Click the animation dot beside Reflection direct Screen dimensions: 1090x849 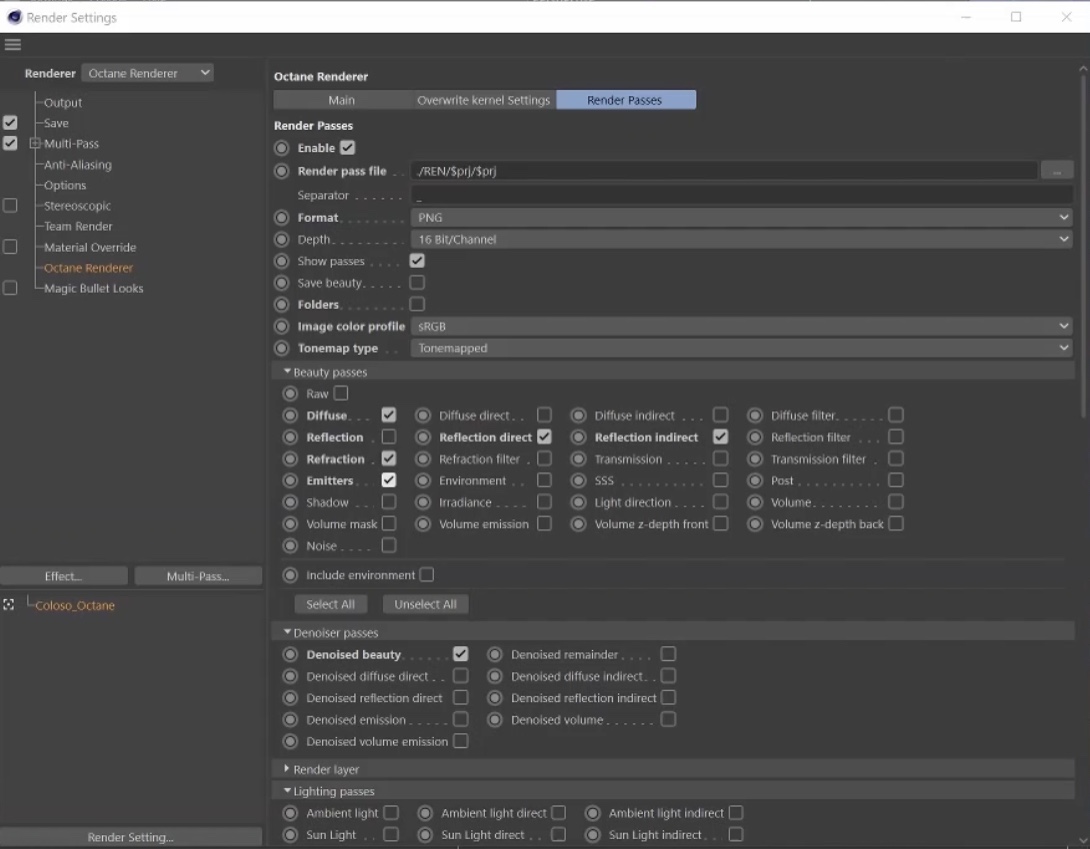coord(423,437)
